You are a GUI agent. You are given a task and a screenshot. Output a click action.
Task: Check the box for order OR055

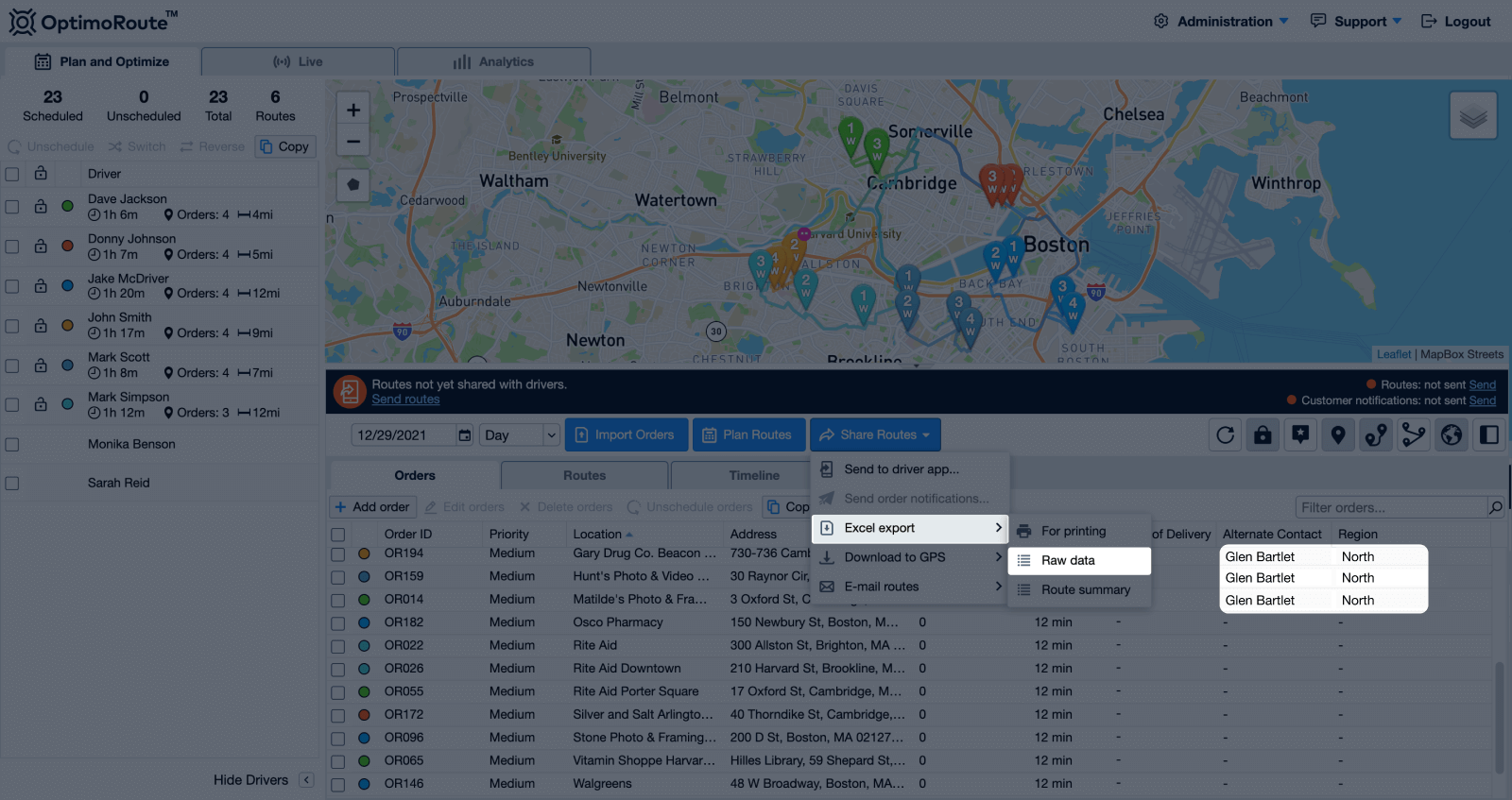[337, 692]
